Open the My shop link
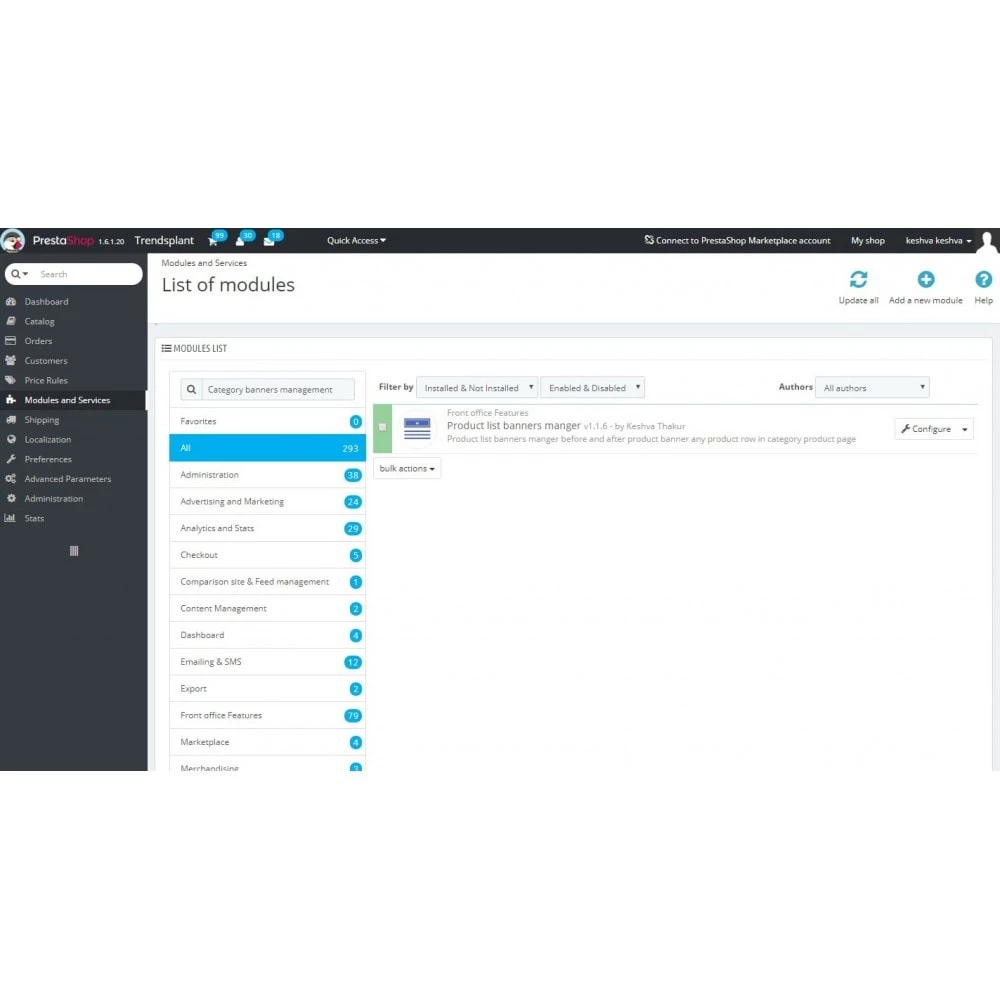 tap(867, 241)
